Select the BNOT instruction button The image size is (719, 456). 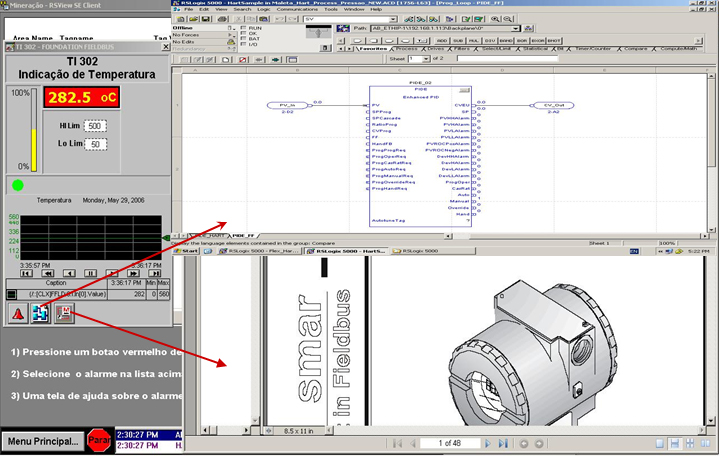[x=554, y=41]
